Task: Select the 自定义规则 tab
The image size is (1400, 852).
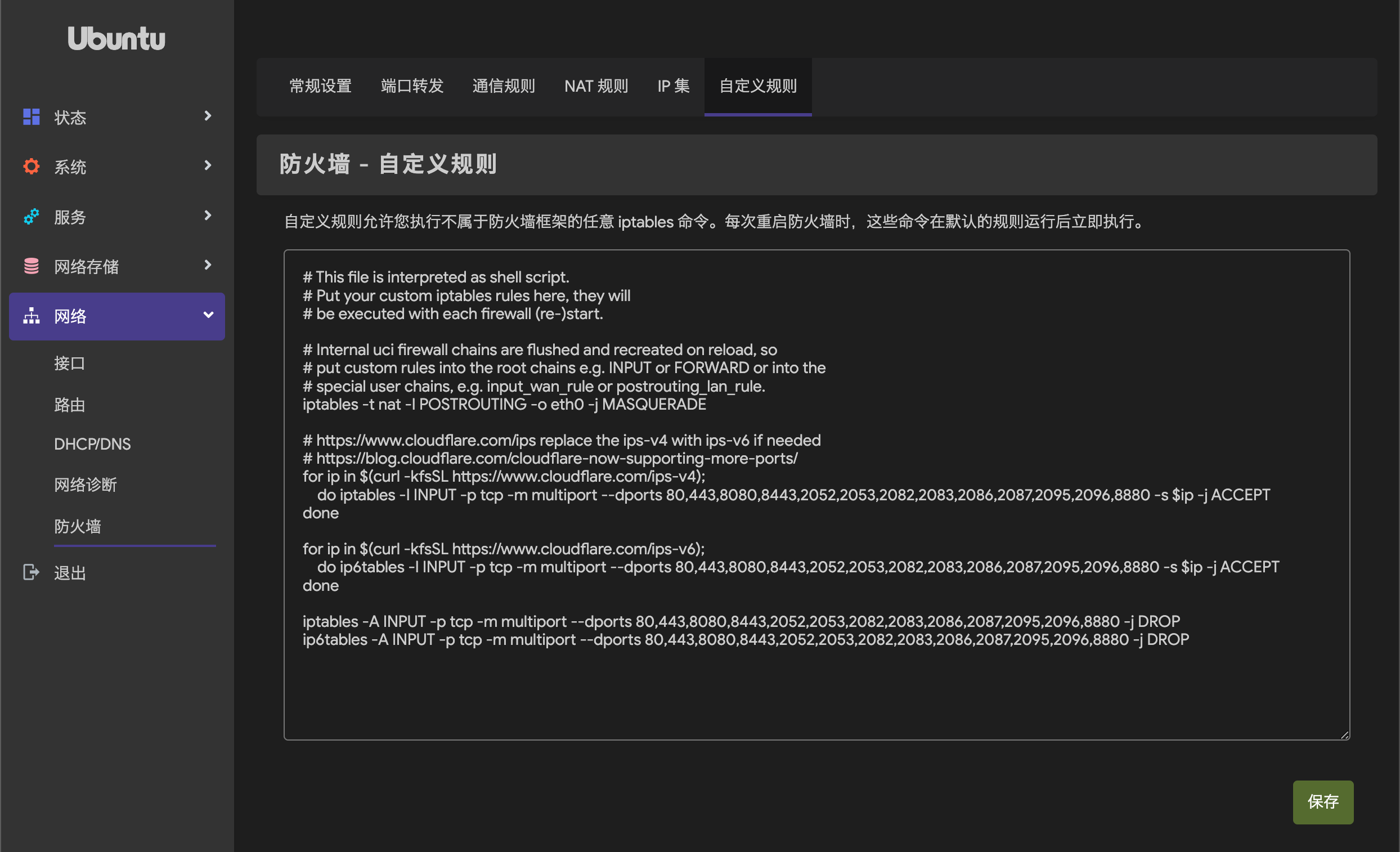Action: [x=758, y=87]
